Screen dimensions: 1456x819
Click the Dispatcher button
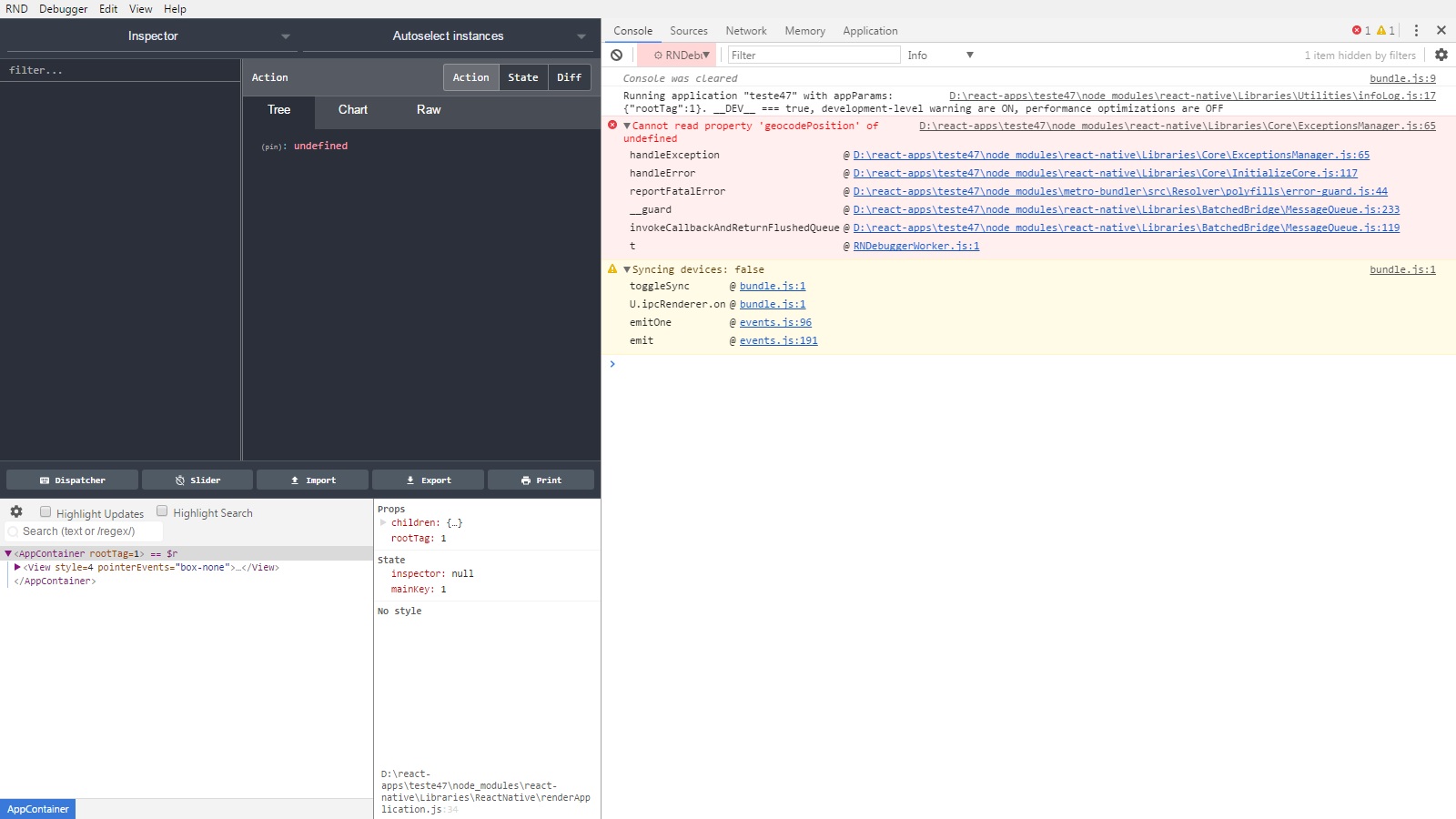(72, 480)
